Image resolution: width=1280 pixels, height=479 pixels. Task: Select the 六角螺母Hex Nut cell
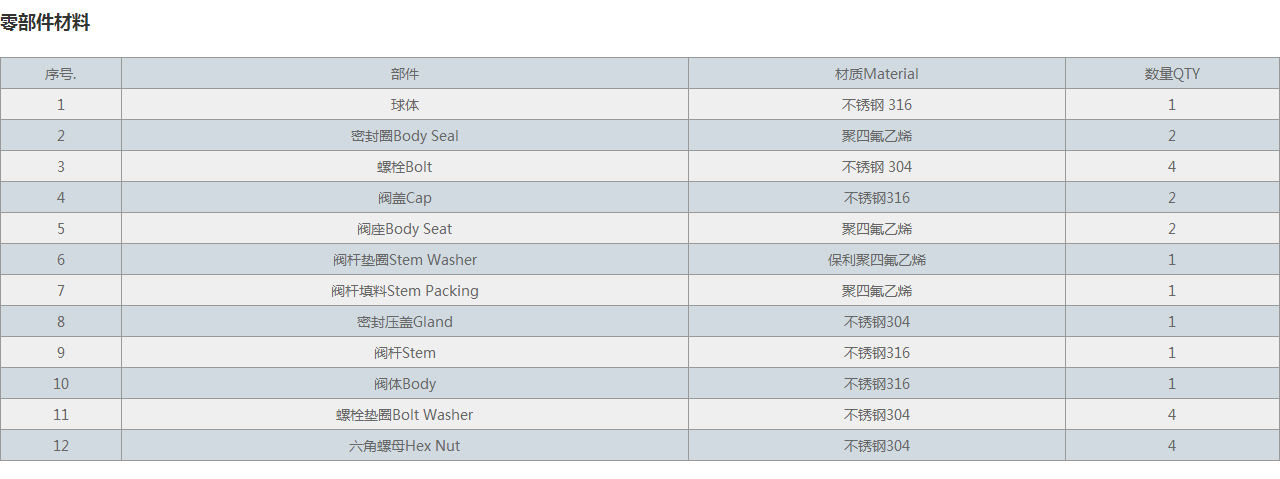404,446
